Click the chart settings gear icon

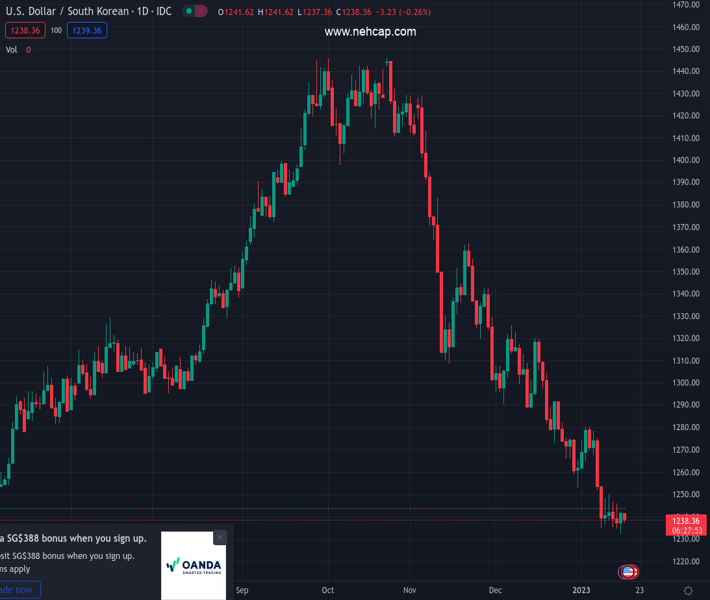click(688, 591)
